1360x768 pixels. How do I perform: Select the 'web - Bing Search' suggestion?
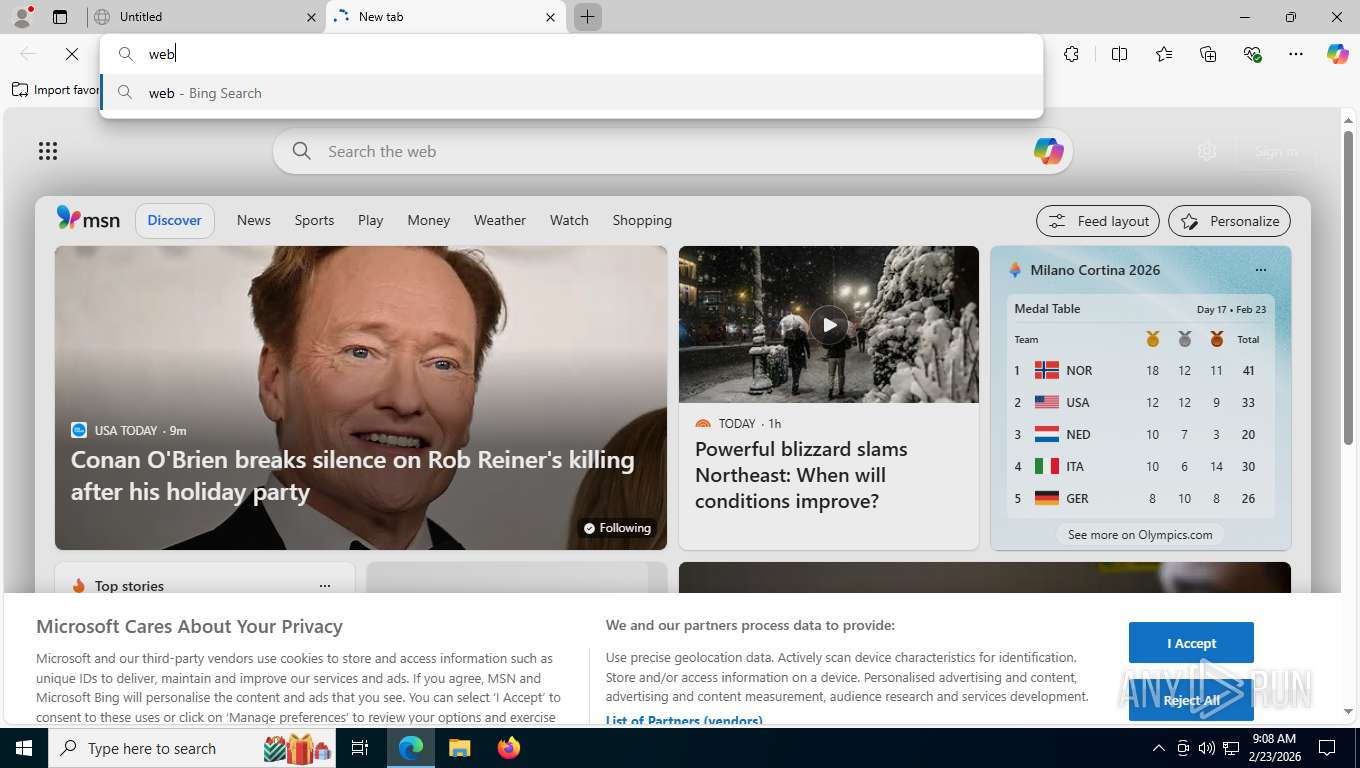pos(571,93)
